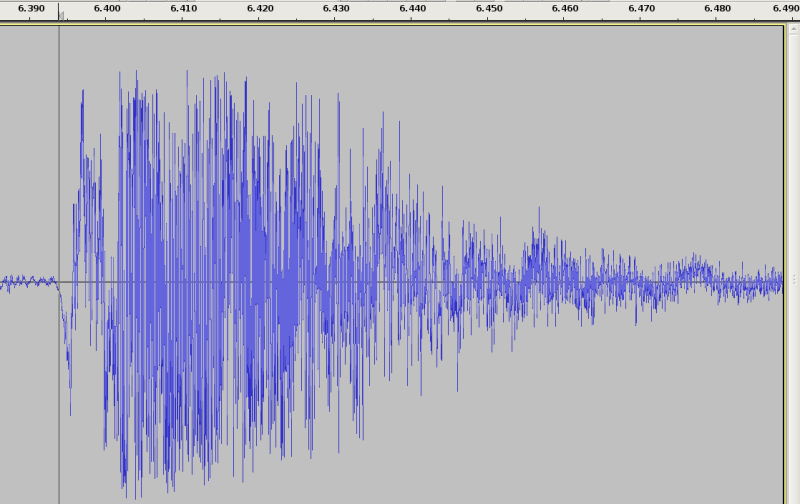Click the 6.430 mark on the timeline ruler
The image size is (800, 504).
coord(336,8)
